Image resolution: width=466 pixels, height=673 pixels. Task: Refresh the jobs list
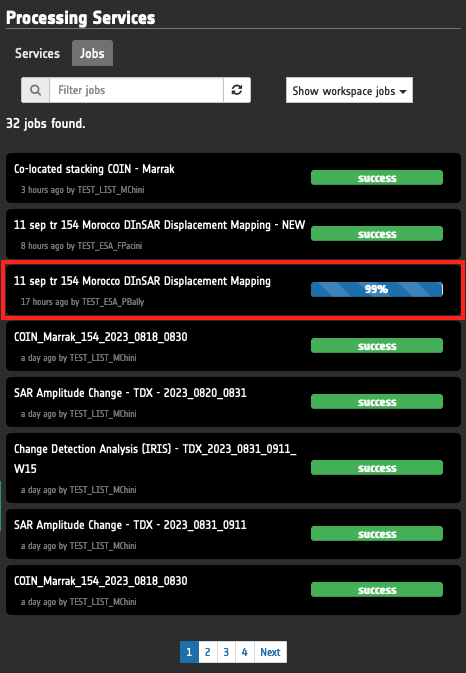click(x=237, y=90)
